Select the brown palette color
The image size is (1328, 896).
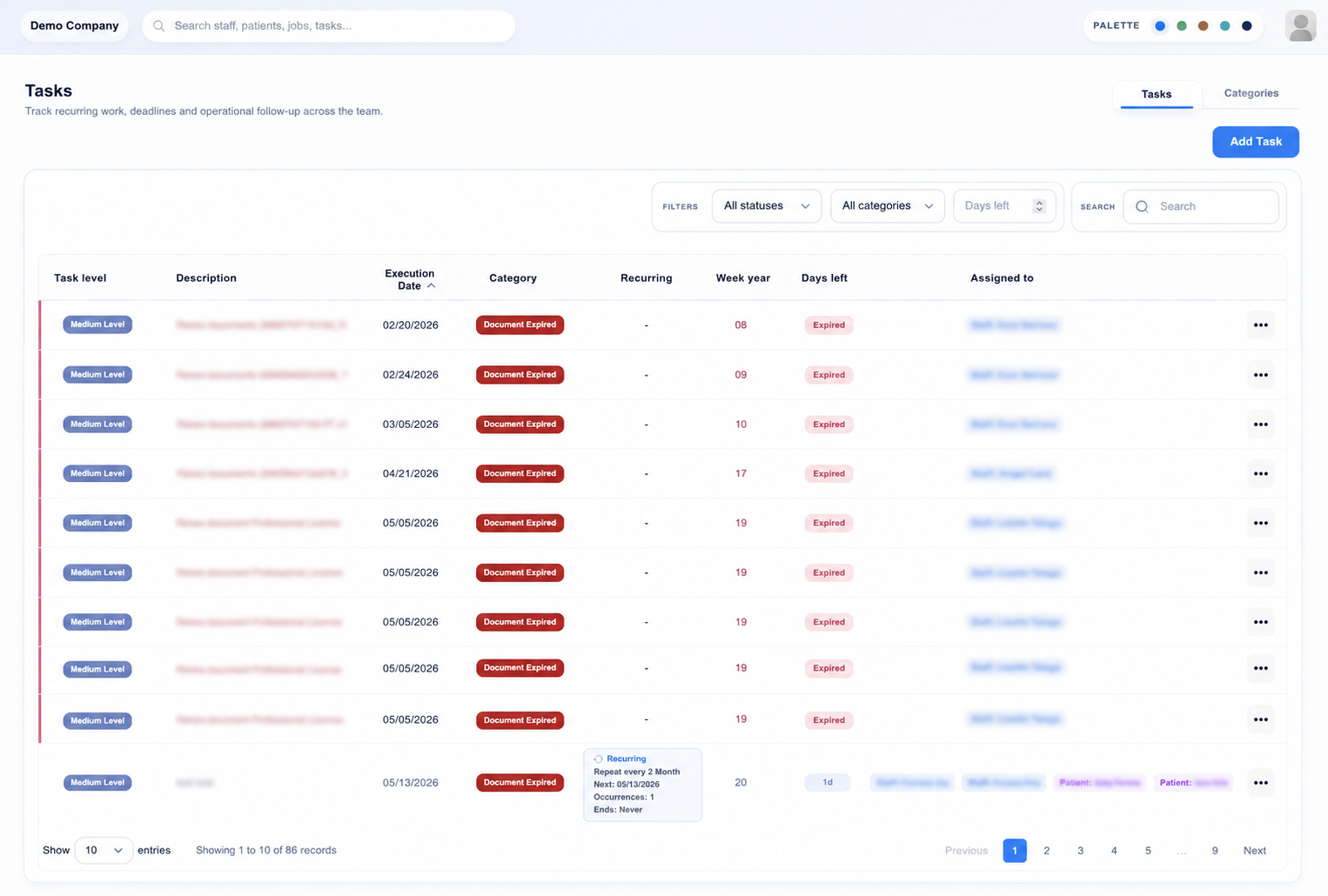pos(1203,26)
